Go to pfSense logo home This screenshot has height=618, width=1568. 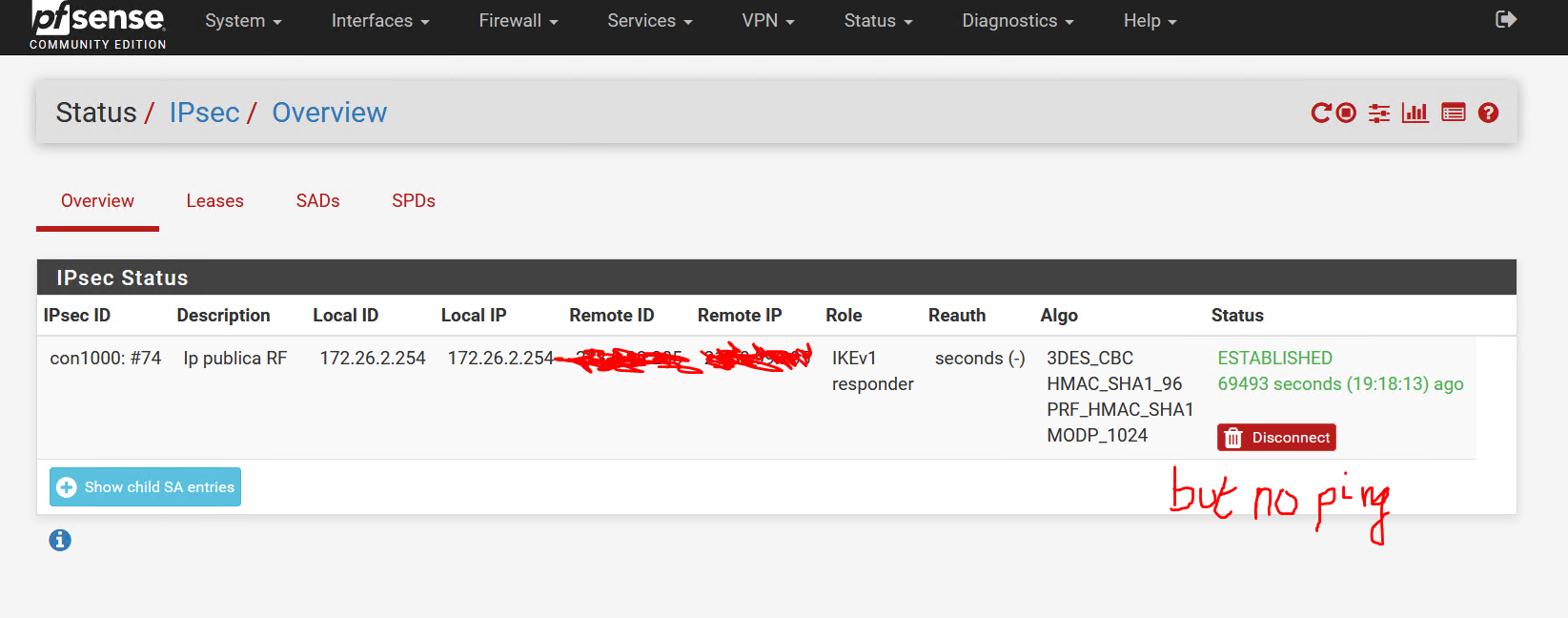[x=98, y=26]
